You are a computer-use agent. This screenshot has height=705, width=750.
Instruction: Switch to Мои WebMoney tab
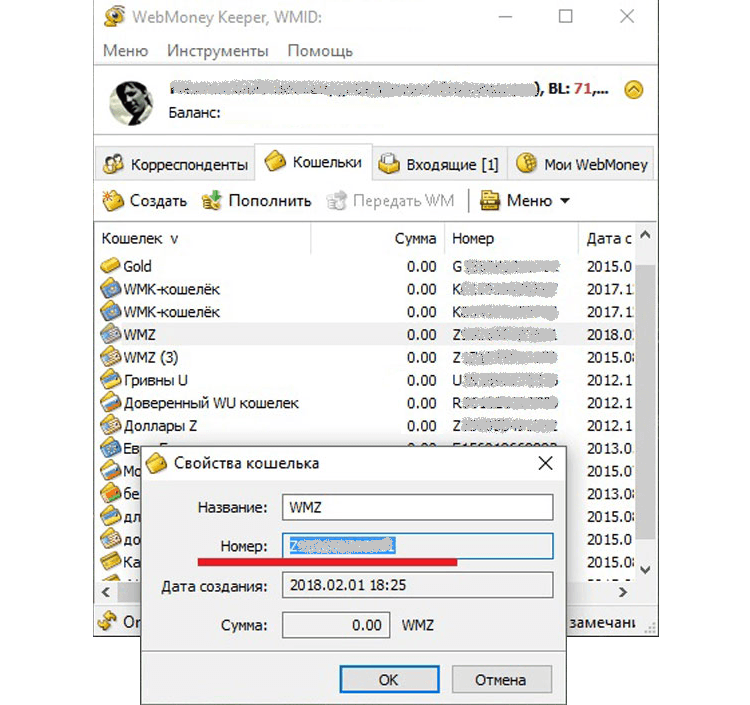581,164
